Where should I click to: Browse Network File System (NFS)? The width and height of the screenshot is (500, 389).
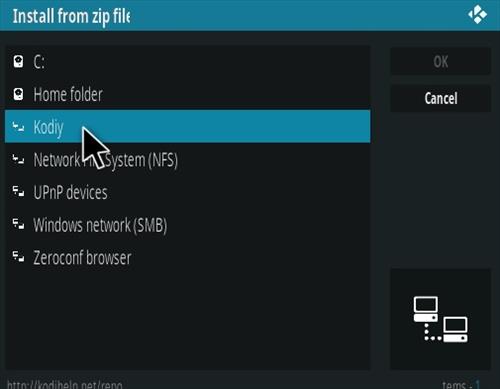pyautogui.click(x=187, y=159)
